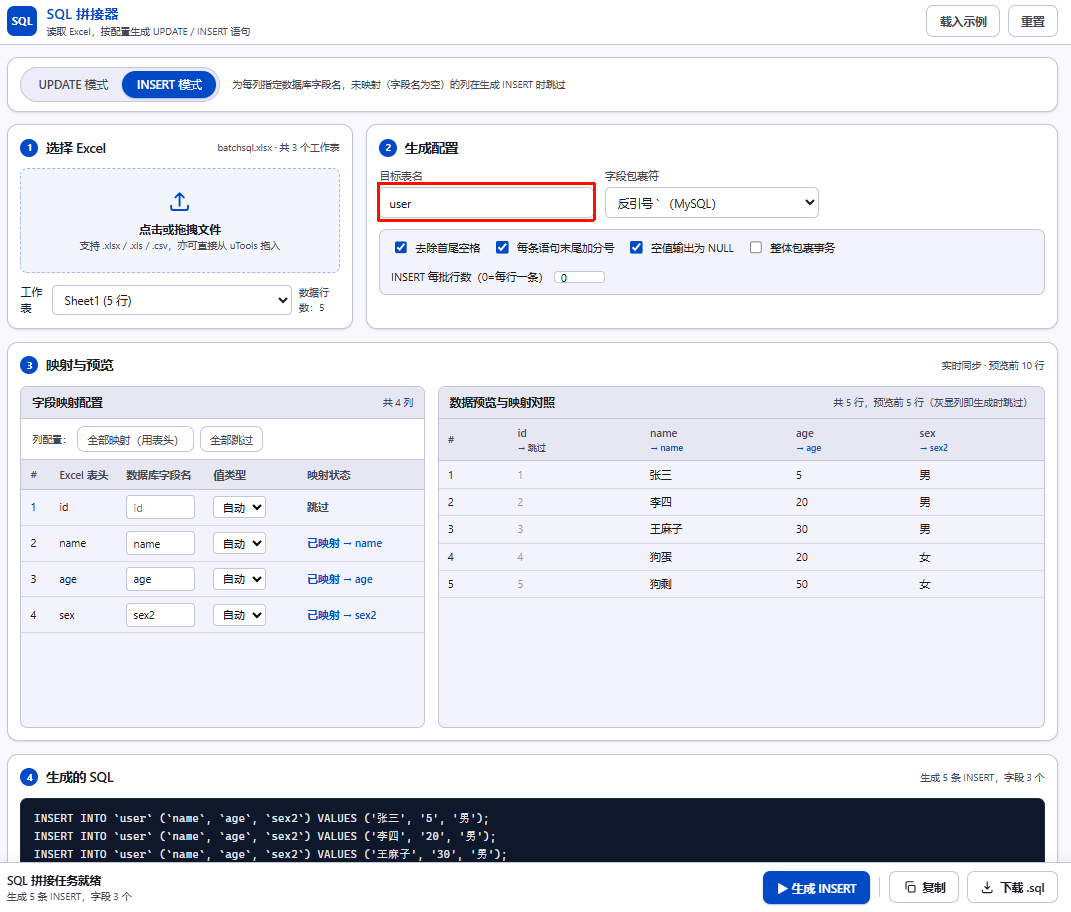Open the 工作表 Sheet1 dropdown
The width and height of the screenshot is (1071, 912).
172,300
